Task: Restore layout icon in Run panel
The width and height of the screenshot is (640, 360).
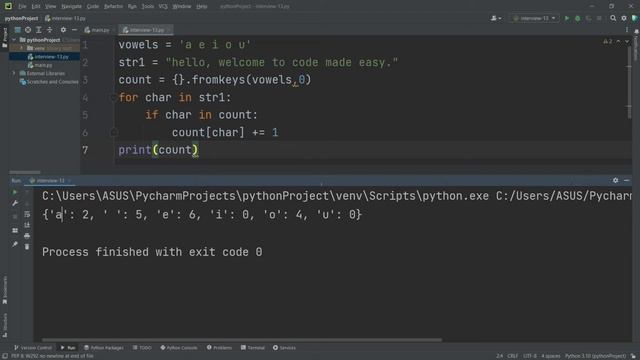Action: click(x=15, y=231)
